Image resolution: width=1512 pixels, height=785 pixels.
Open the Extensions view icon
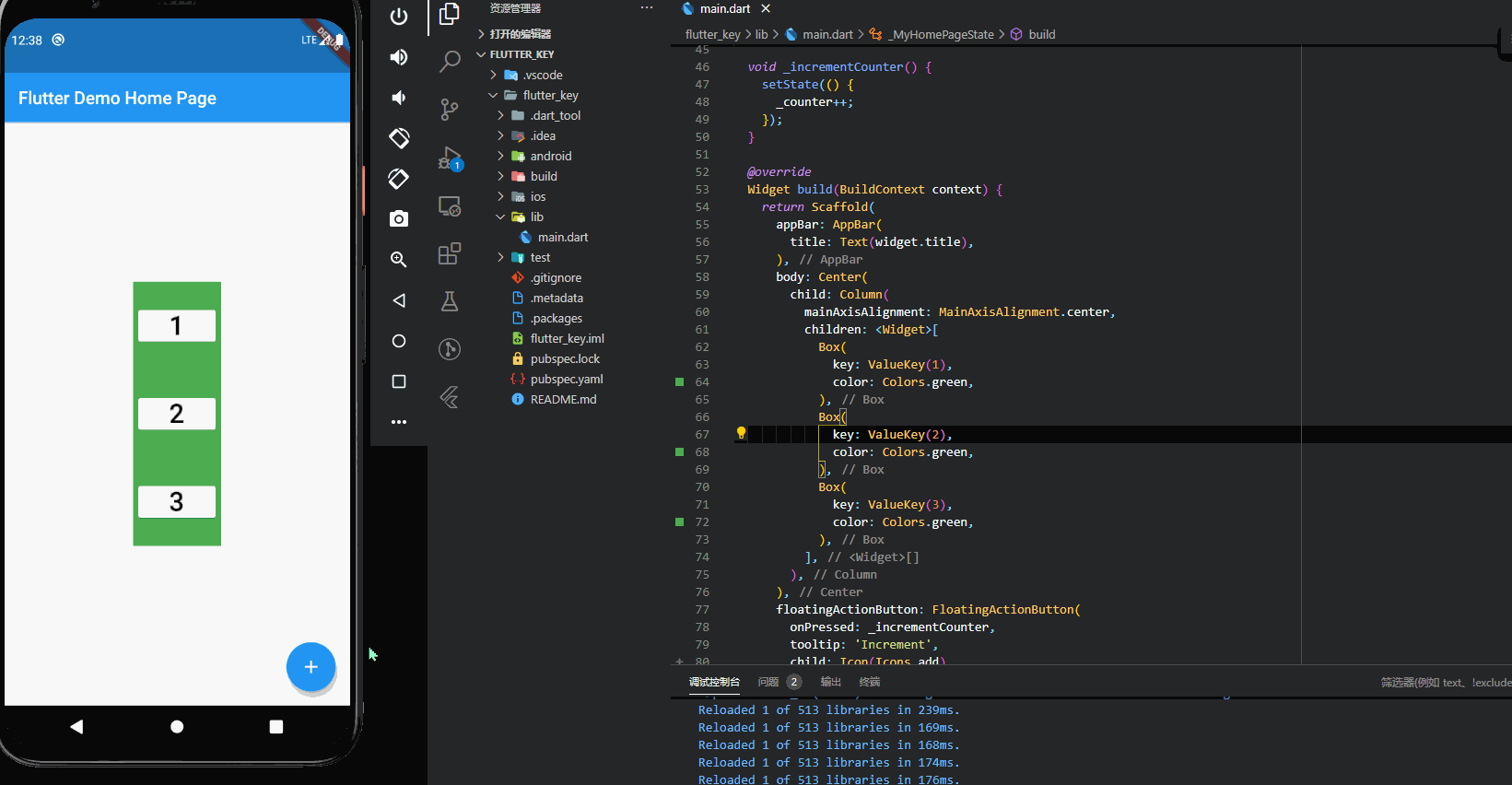coord(450,253)
